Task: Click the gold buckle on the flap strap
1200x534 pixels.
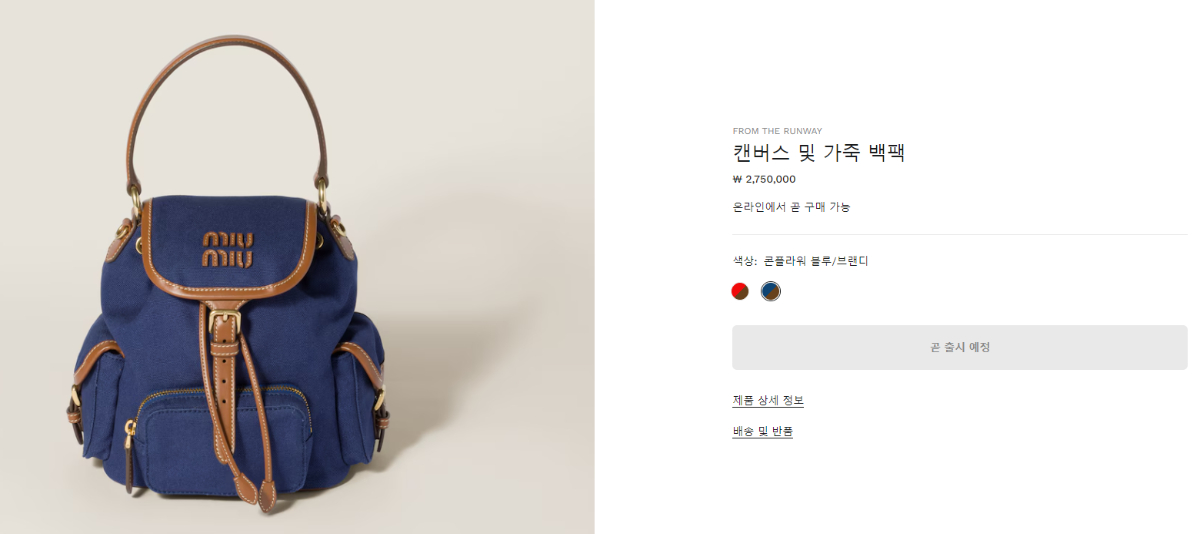Action: (226, 320)
